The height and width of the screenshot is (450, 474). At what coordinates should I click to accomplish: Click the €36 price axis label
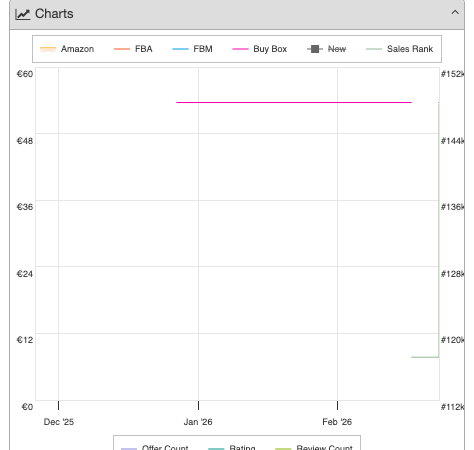[x=25, y=207]
